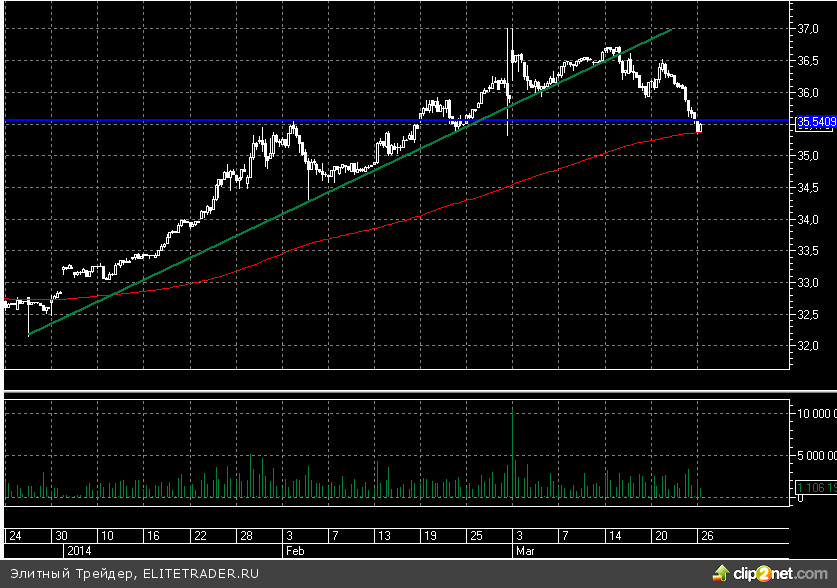Select the Mar month marker on time axis

pyautogui.click(x=523, y=550)
